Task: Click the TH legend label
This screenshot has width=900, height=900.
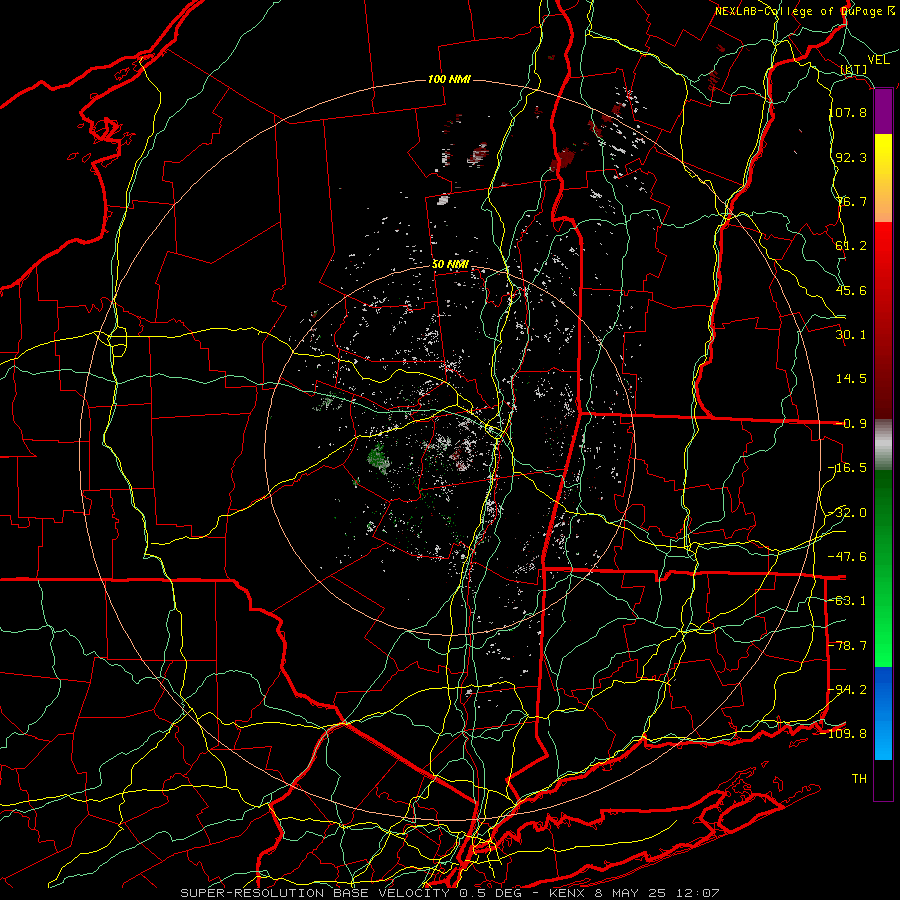Action: click(x=859, y=779)
